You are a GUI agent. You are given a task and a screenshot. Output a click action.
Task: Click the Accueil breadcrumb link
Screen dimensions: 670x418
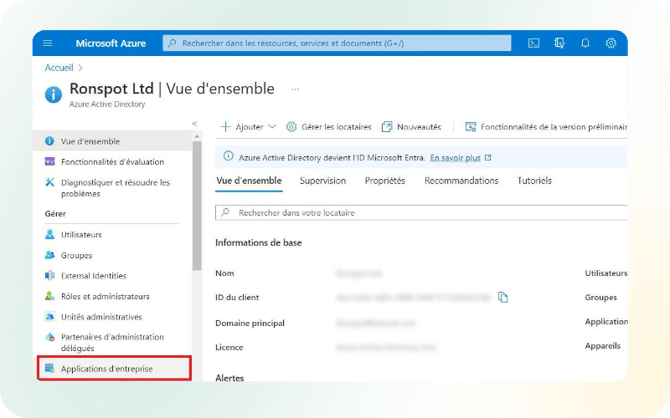(59, 68)
